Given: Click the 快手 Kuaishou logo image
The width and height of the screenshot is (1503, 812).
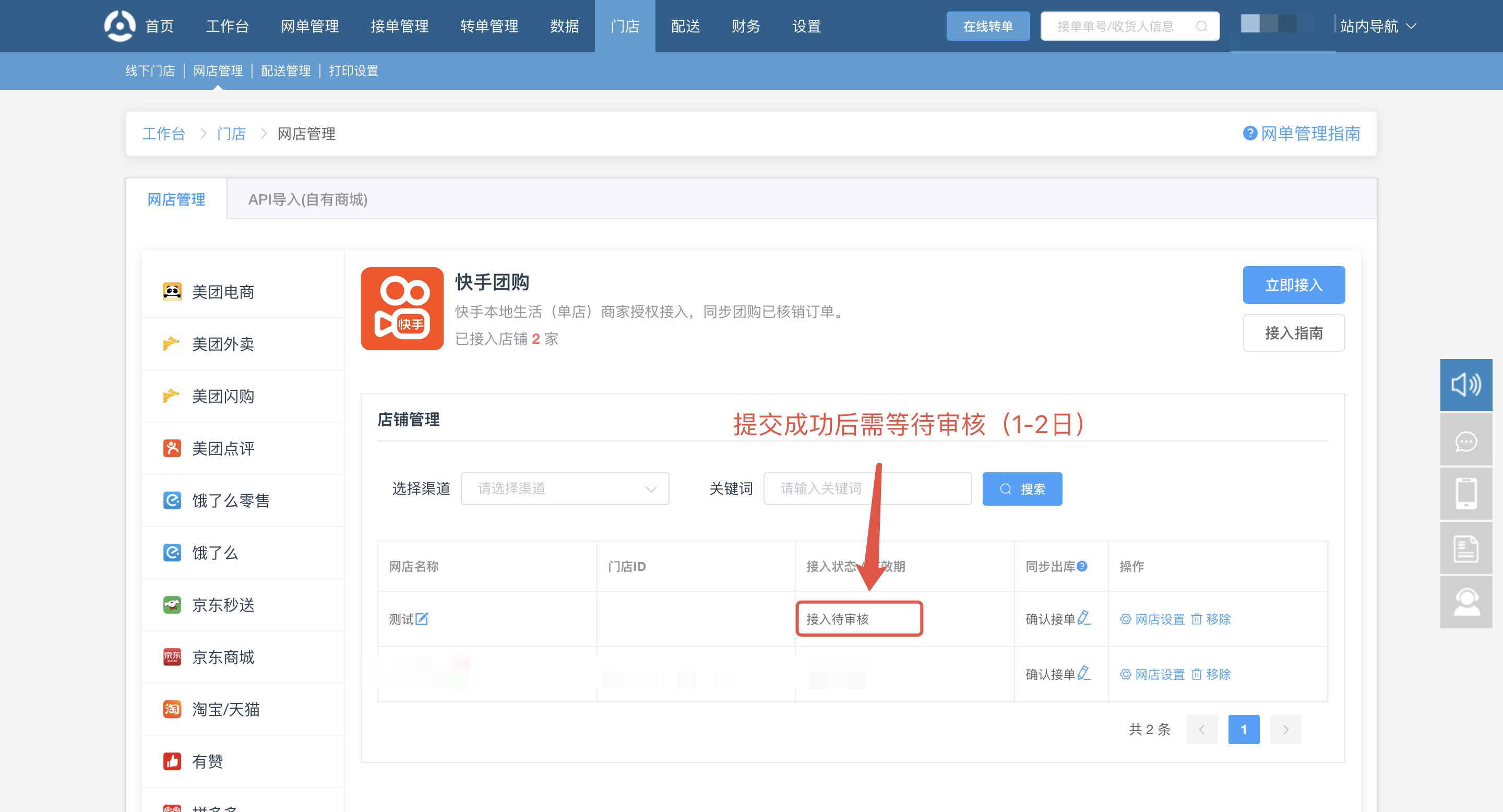Looking at the screenshot, I should tap(402, 308).
